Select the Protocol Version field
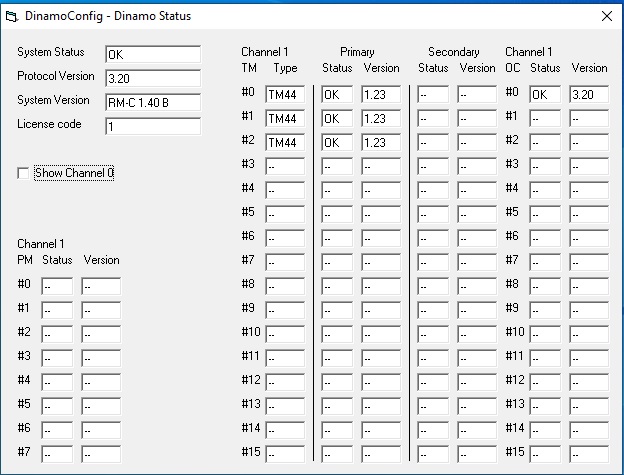The width and height of the screenshot is (624, 475). [152, 78]
